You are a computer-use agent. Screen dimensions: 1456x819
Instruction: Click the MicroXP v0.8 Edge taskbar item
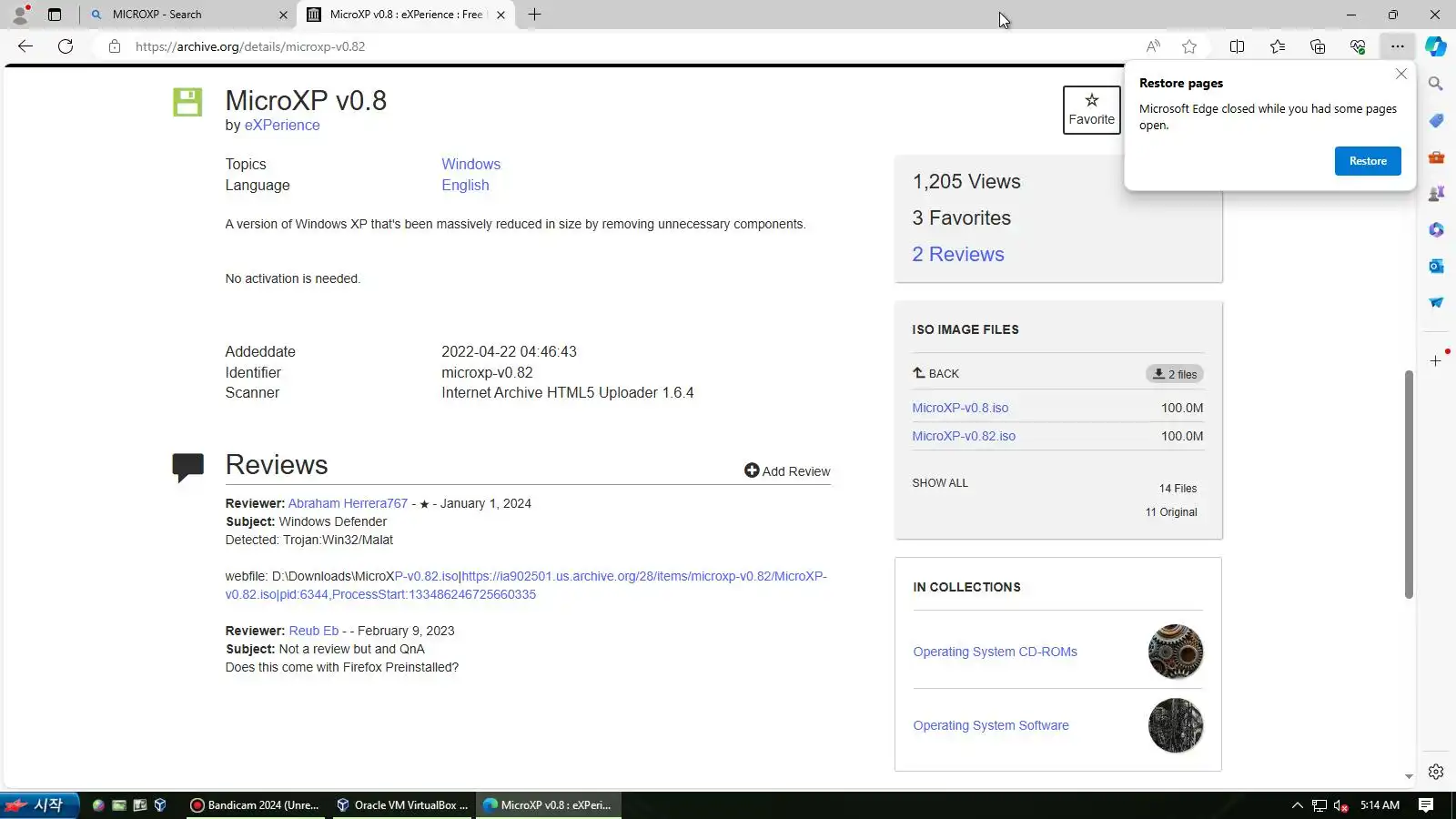(x=549, y=805)
